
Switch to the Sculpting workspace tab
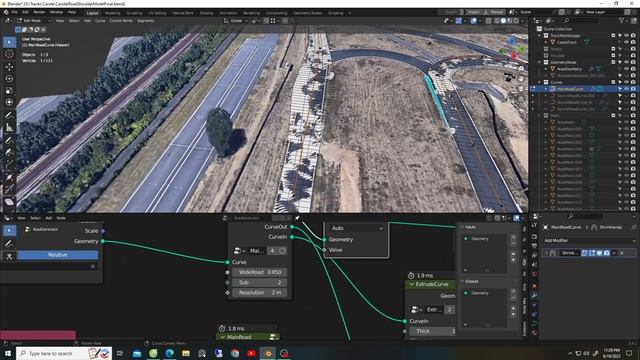pyautogui.click(x=134, y=13)
